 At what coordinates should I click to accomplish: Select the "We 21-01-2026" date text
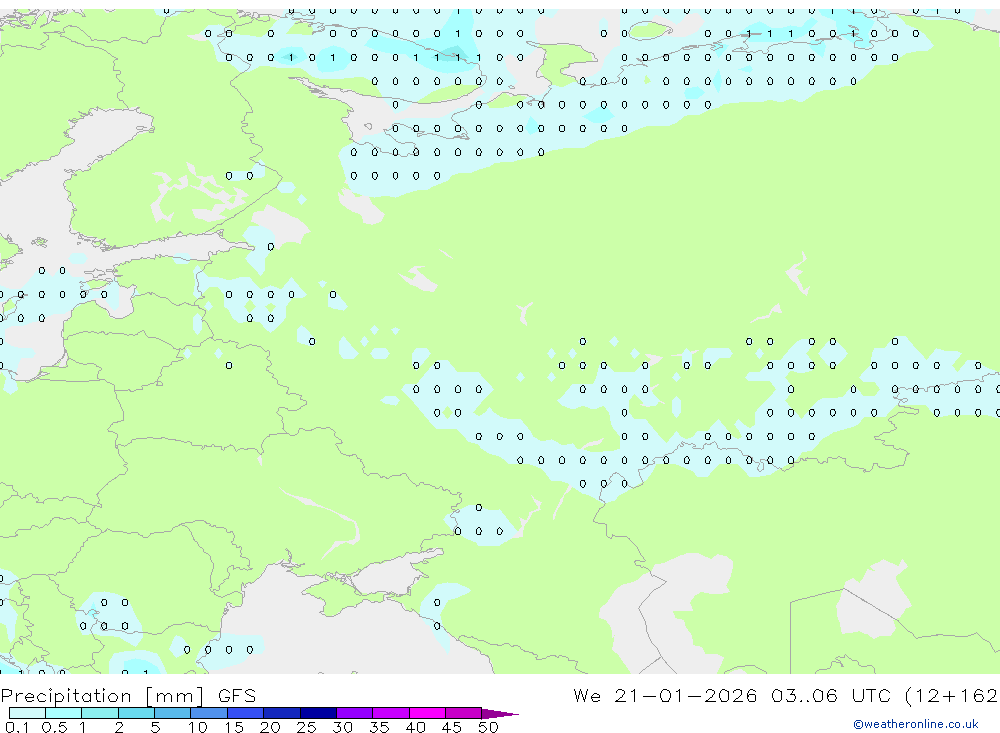point(665,696)
